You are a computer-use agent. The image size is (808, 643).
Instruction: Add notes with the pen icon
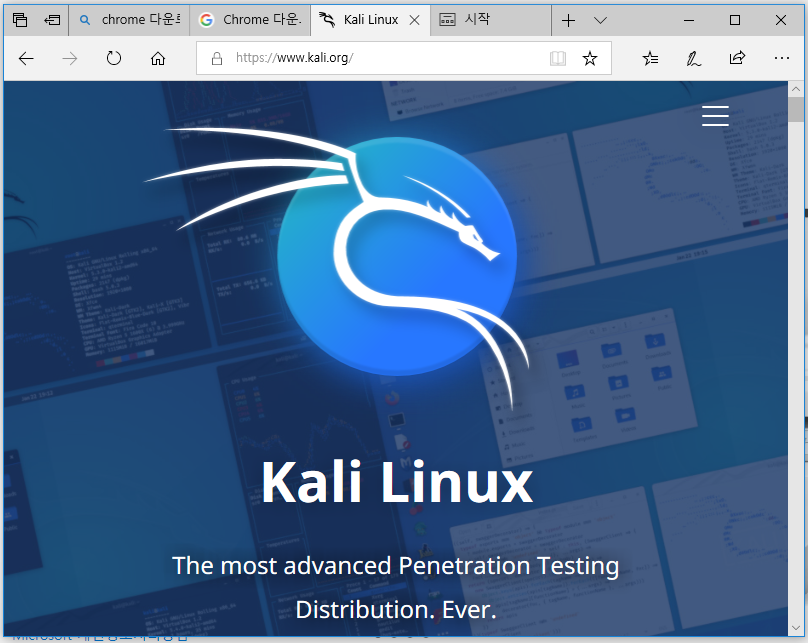coord(694,58)
